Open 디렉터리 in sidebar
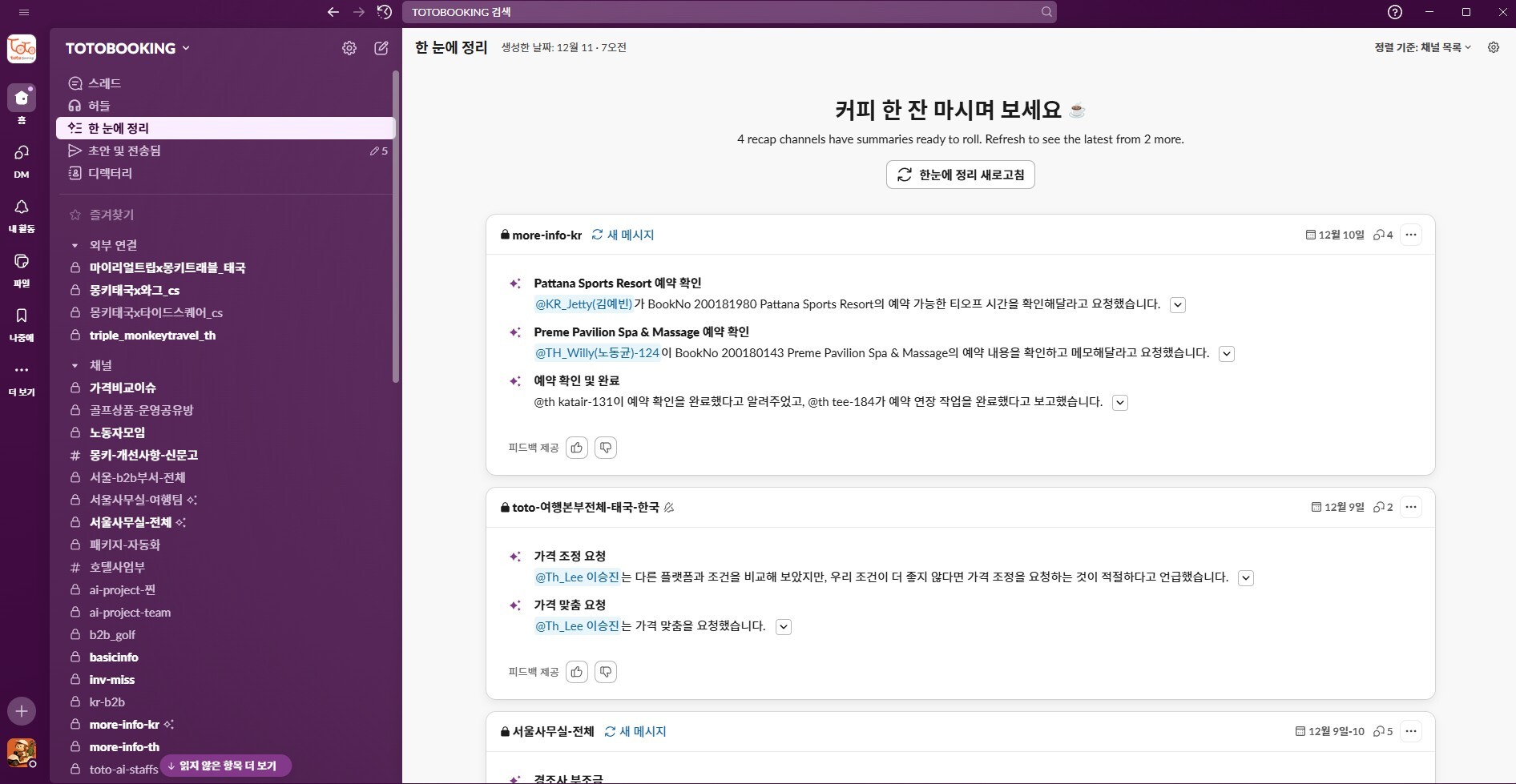This screenshot has height=784, width=1516. 226,173
